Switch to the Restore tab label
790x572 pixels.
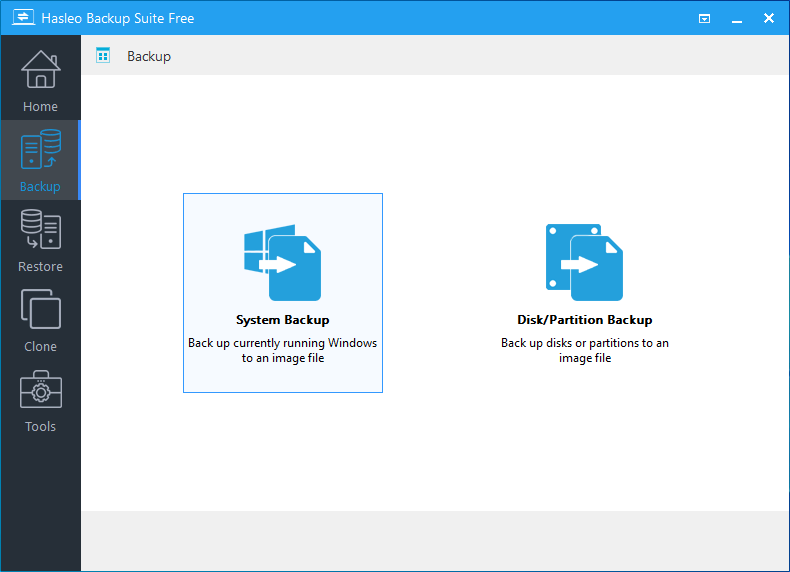coord(40,267)
